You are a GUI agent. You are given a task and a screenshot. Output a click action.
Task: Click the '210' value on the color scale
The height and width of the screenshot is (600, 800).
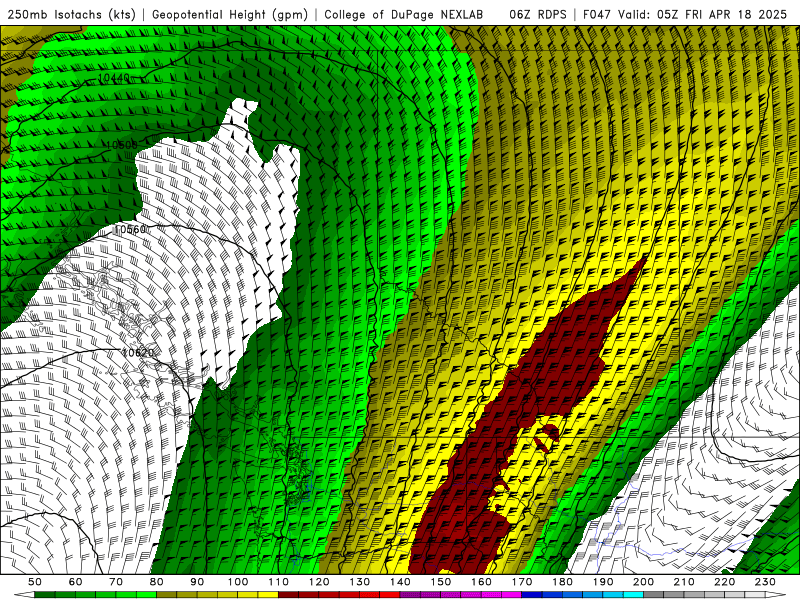coord(685,582)
